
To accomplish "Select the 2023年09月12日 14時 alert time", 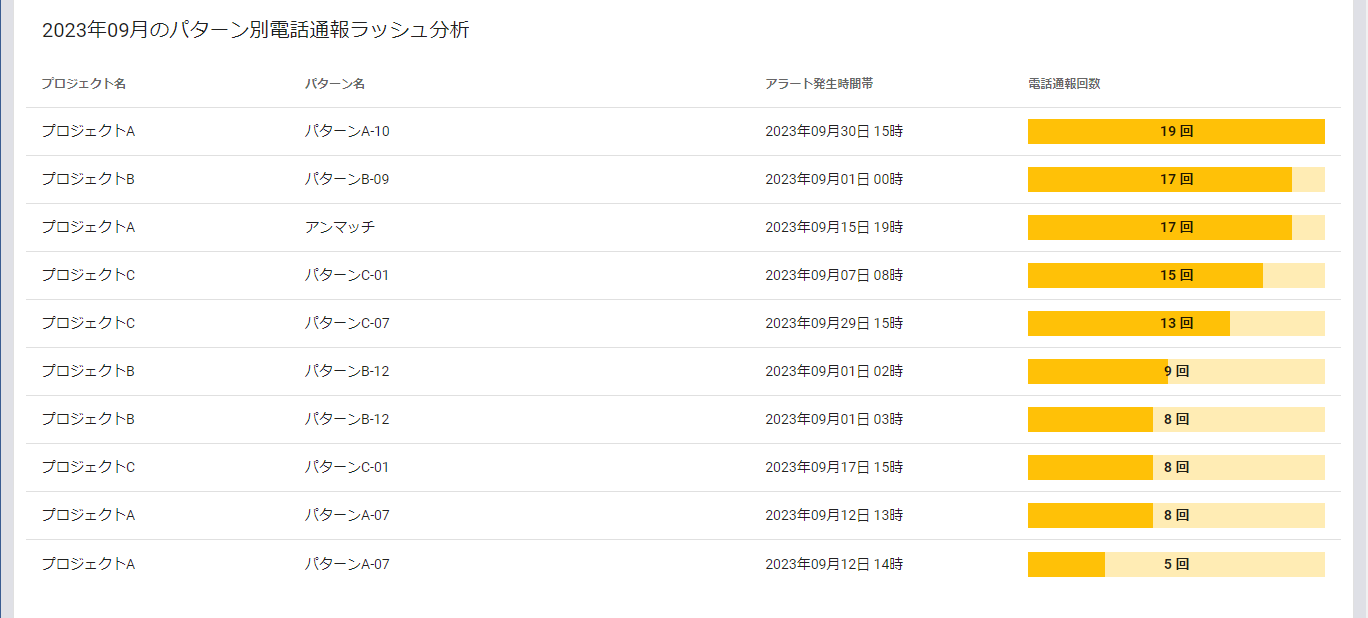I will [x=834, y=564].
